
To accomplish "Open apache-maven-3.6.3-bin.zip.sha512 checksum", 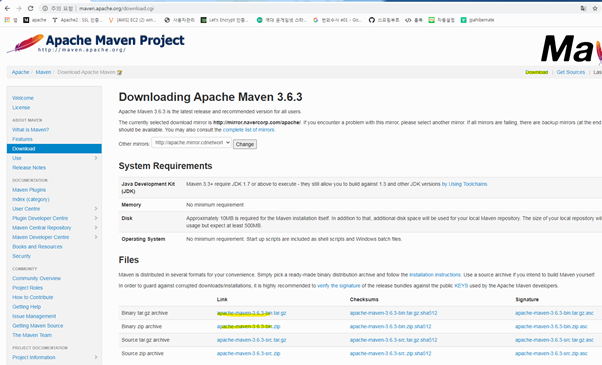I will point(390,327).
